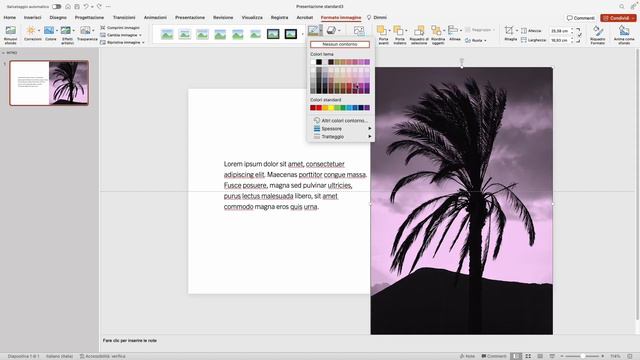Click the Undo arrow icon
Image resolution: width=640 pixels, height=360 pixels.
[86, 7]
